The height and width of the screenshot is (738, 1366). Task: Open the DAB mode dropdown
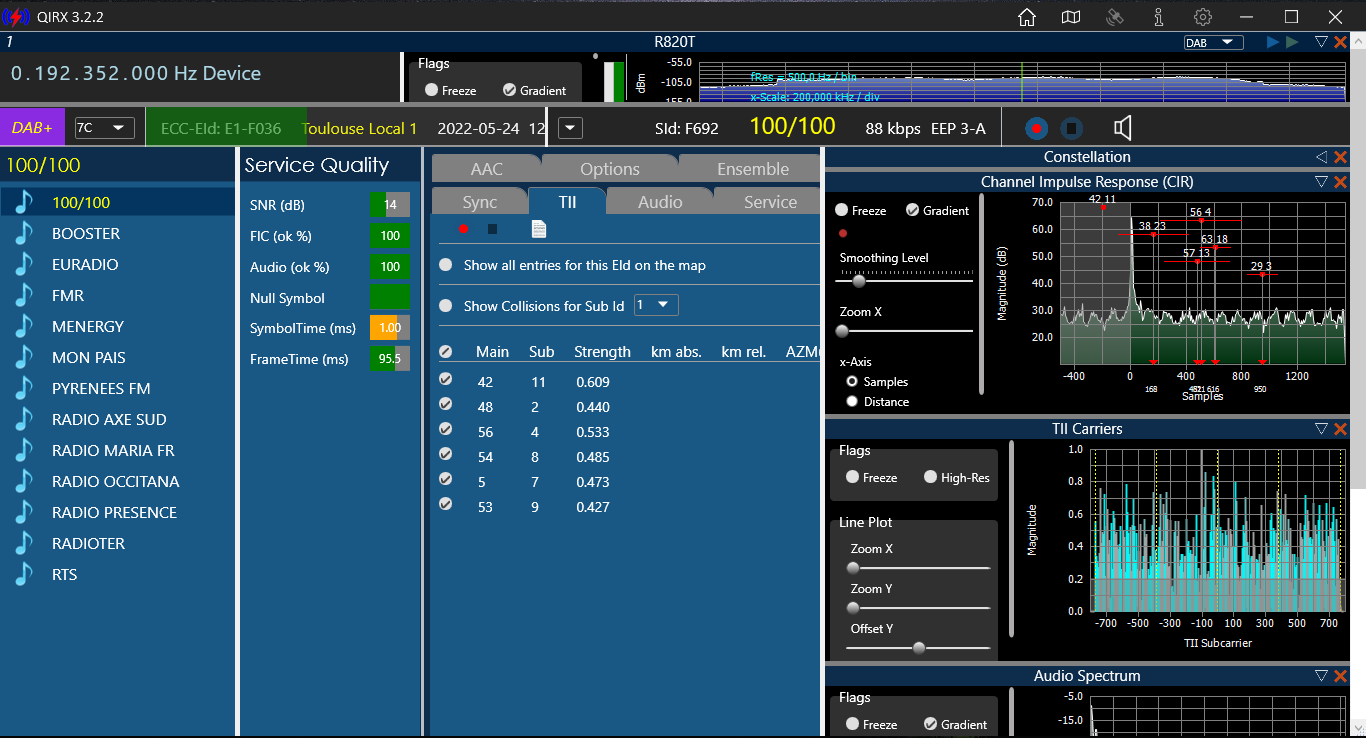click(x=1212, y=42)
